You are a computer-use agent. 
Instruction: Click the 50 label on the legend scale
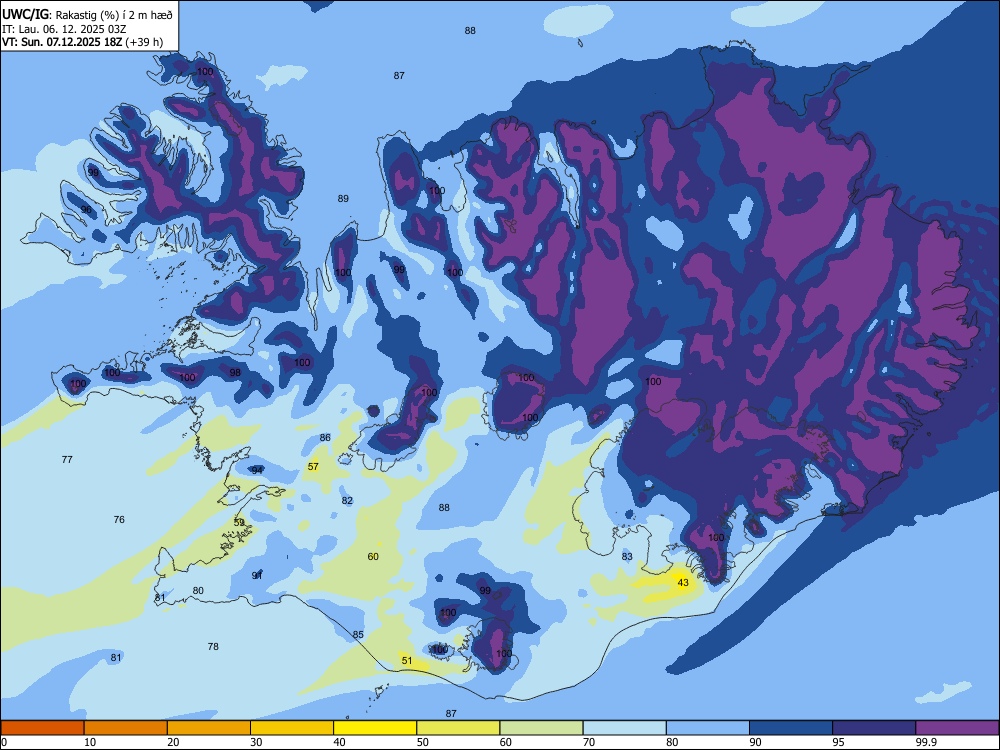[x=423, y=742]
